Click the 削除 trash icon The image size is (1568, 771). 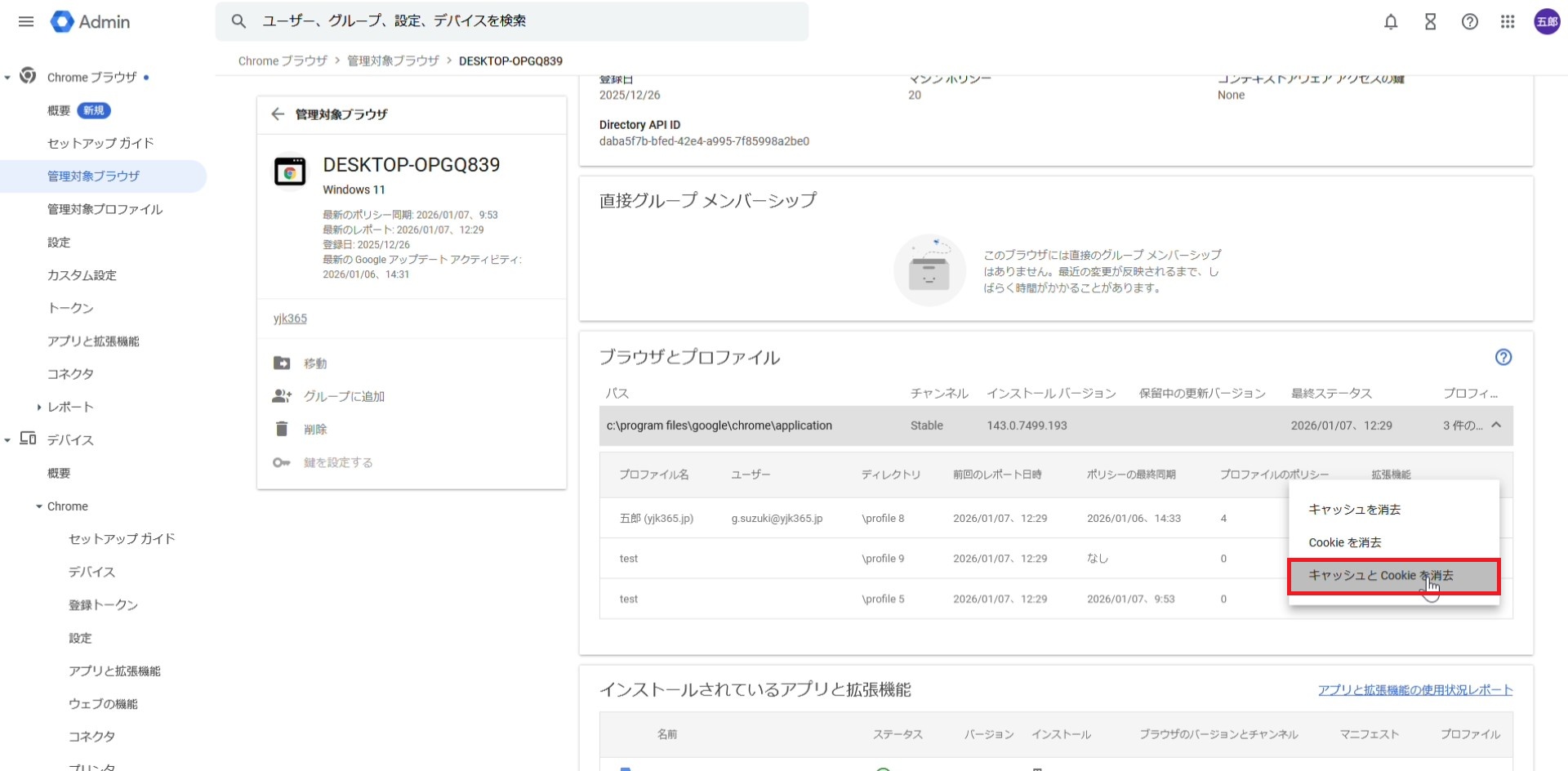click(282, 430)
